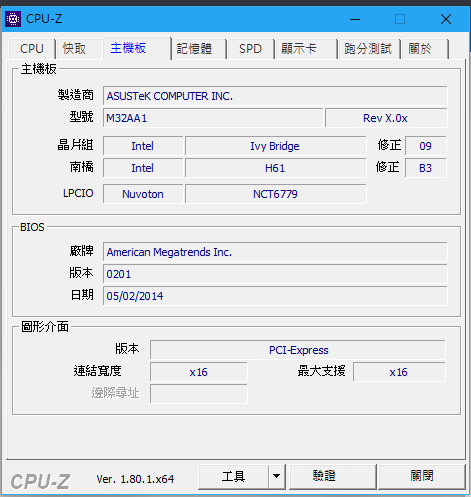Click the BIOS version value 0201

coord(275,274)
